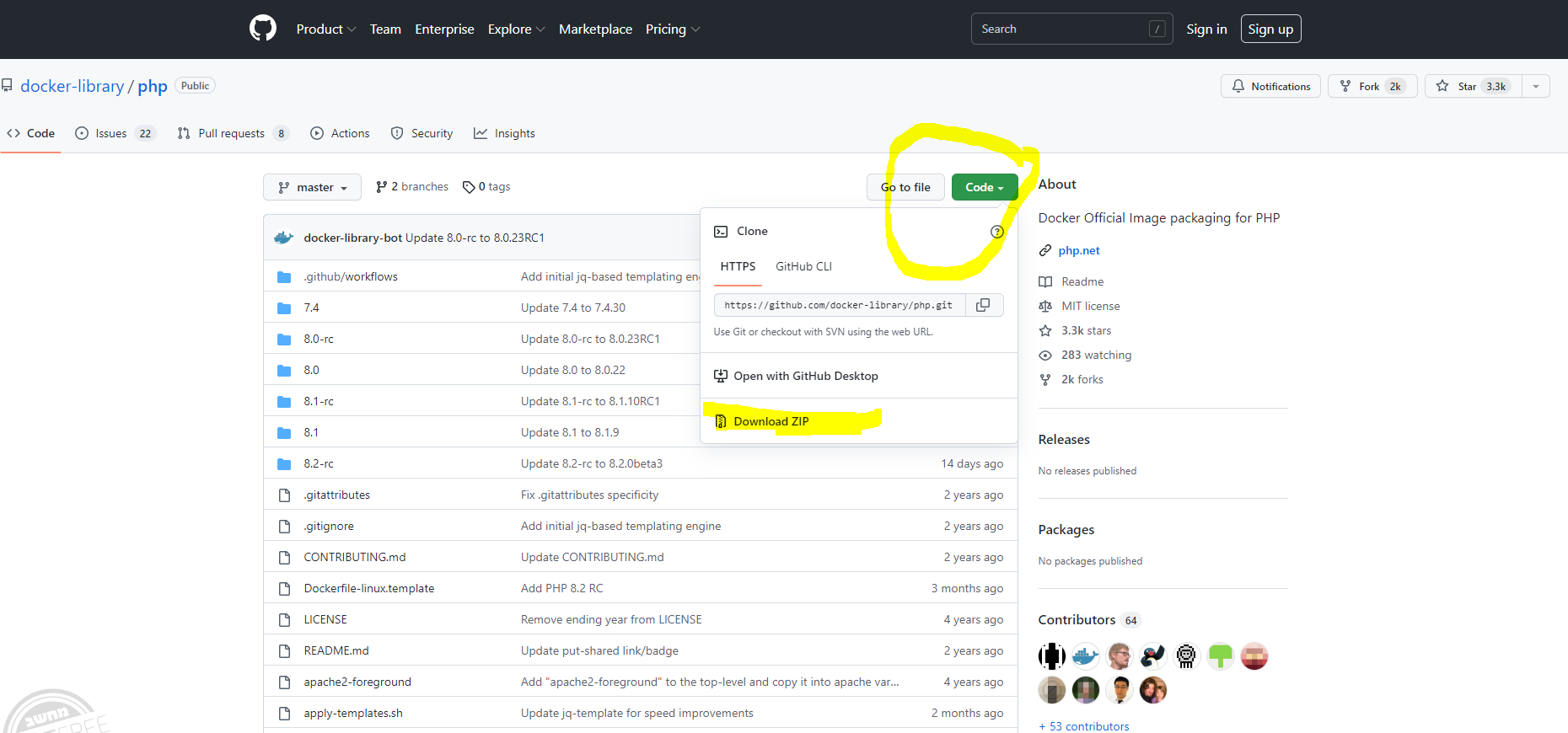Open the 8.1 folder
Image resolution: width=1568 pixels, height=733 pixels.
(311, 432)
